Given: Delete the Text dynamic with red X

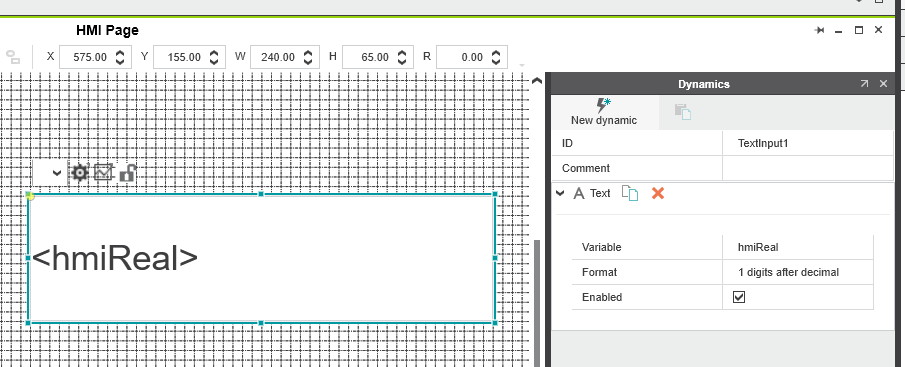Looking at the screenshot, I should 657,193.
